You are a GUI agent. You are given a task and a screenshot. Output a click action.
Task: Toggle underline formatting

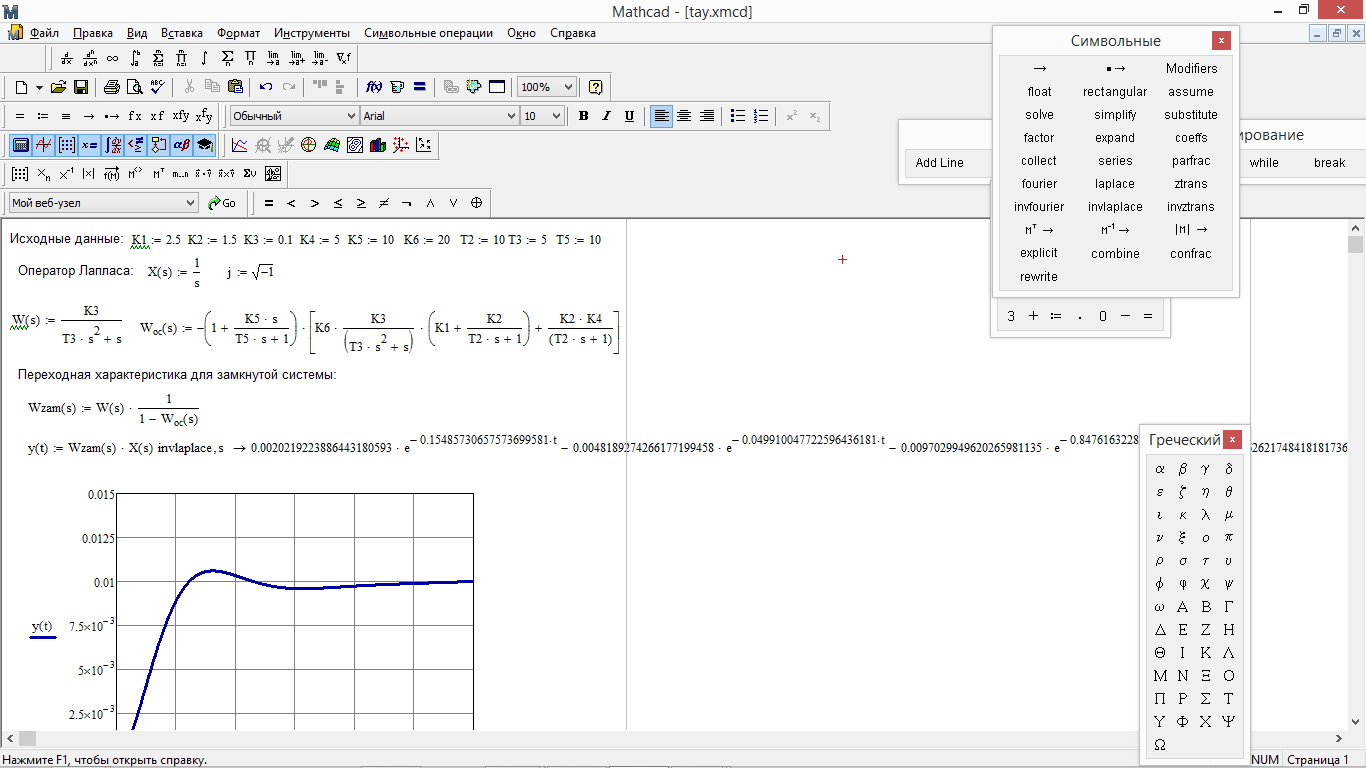629,116
